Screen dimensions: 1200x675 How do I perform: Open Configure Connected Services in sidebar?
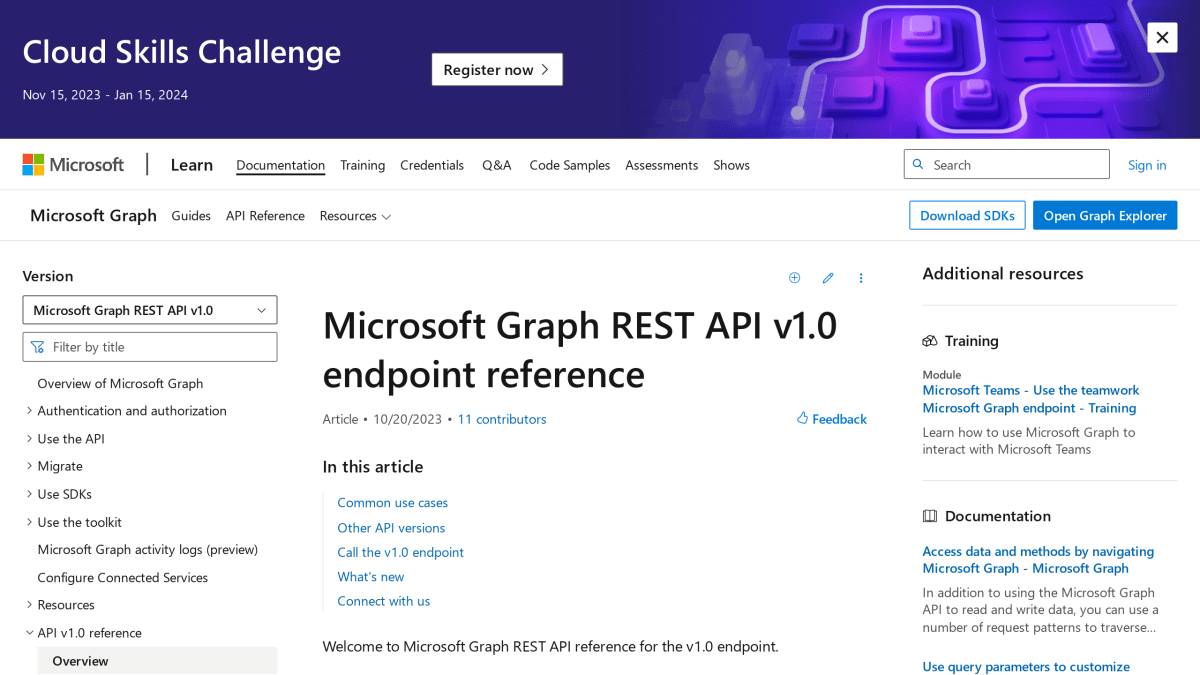click(122, 577)
